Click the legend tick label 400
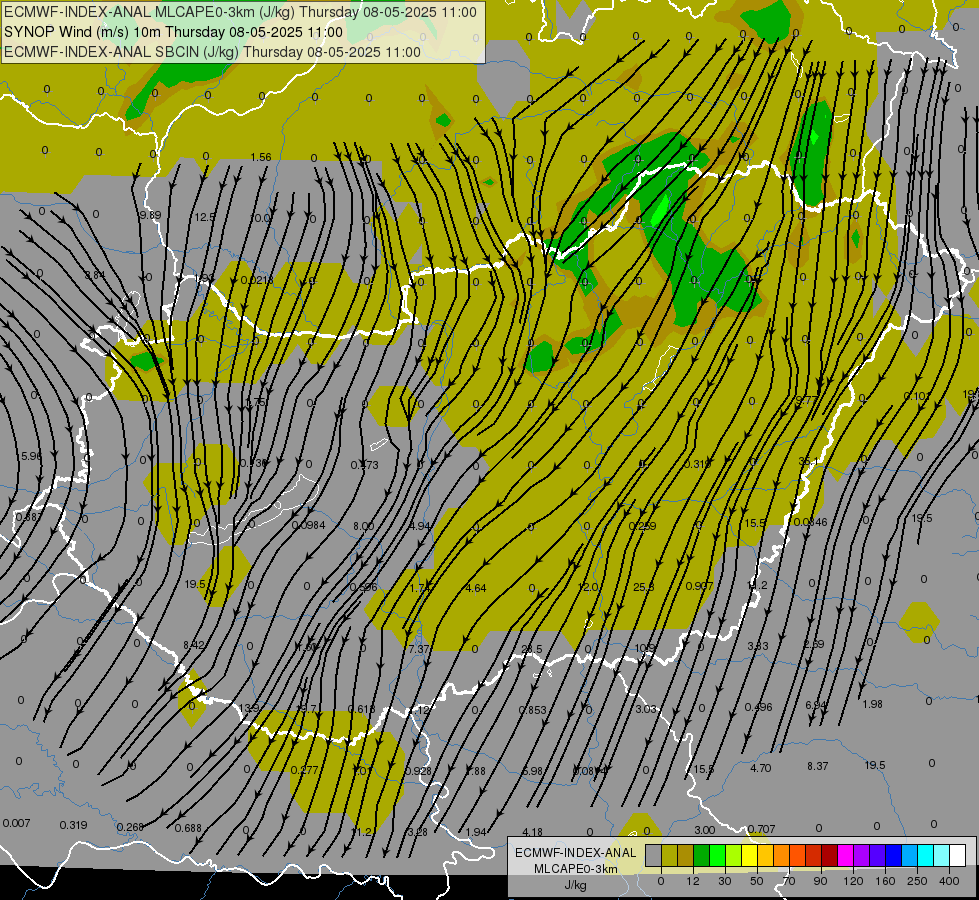The width and height of the screenshot is (979, 900). pos(949,881)
